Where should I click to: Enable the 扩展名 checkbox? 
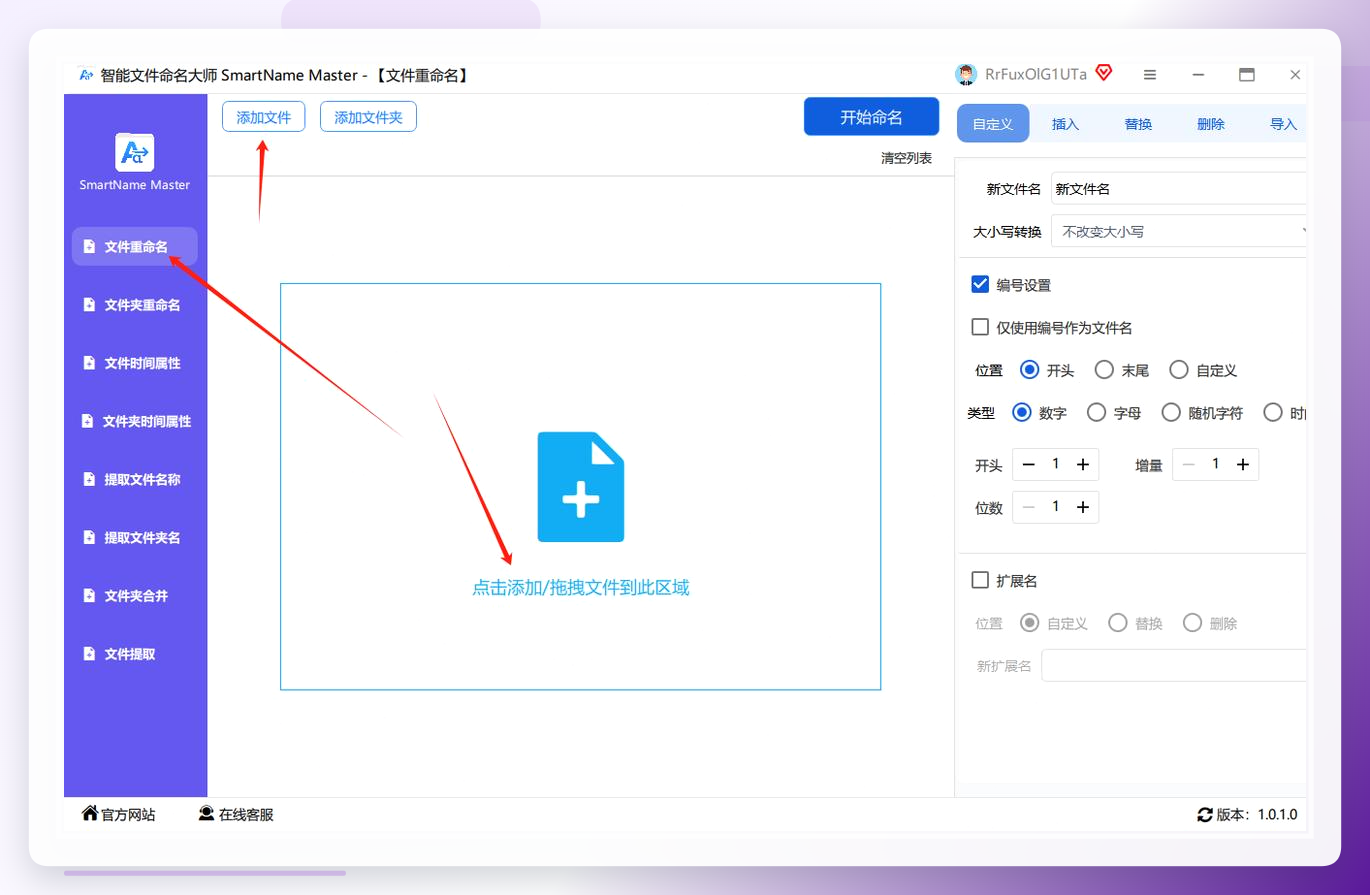pos(980,580)
